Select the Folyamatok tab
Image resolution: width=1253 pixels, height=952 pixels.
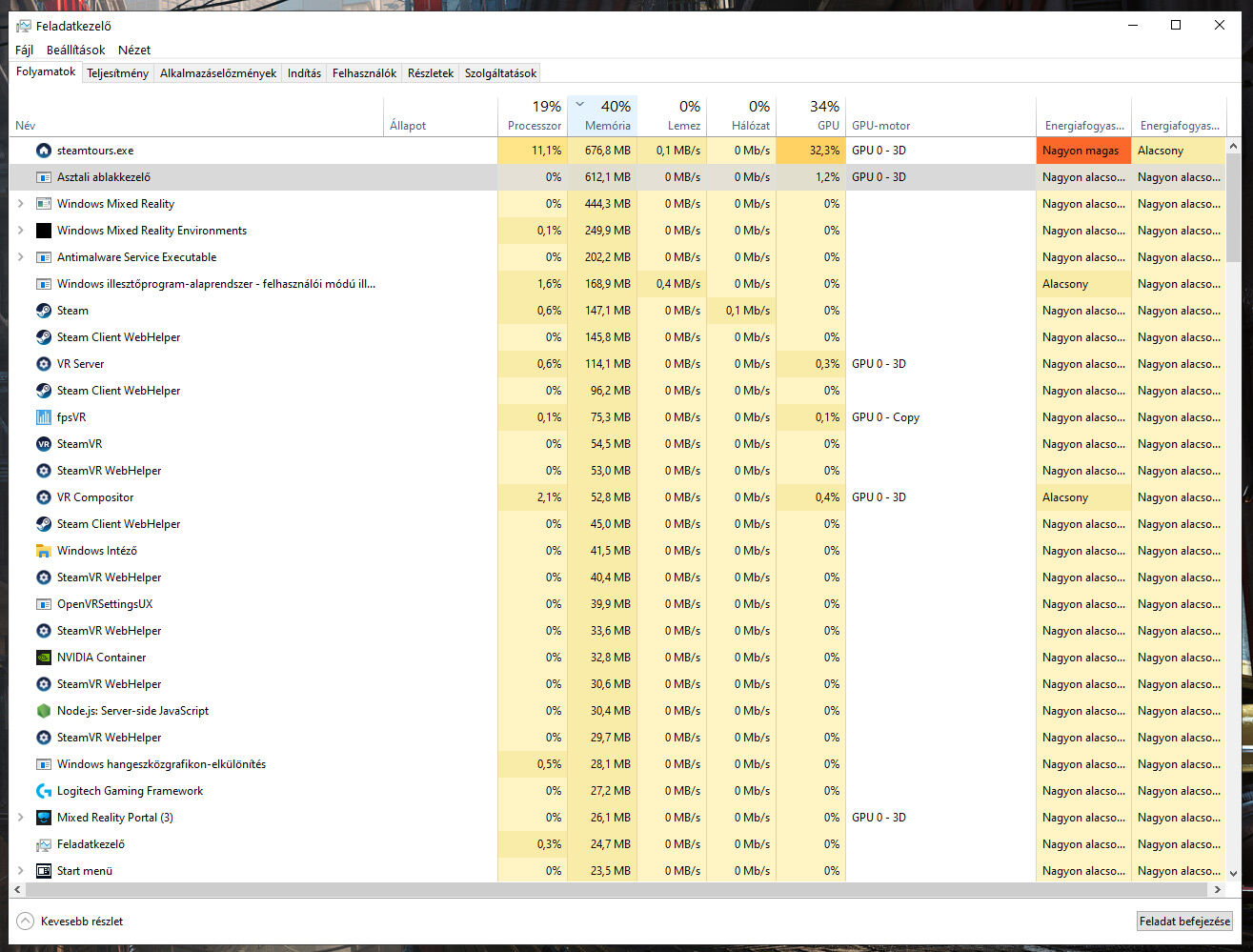[x=46, y=71]
